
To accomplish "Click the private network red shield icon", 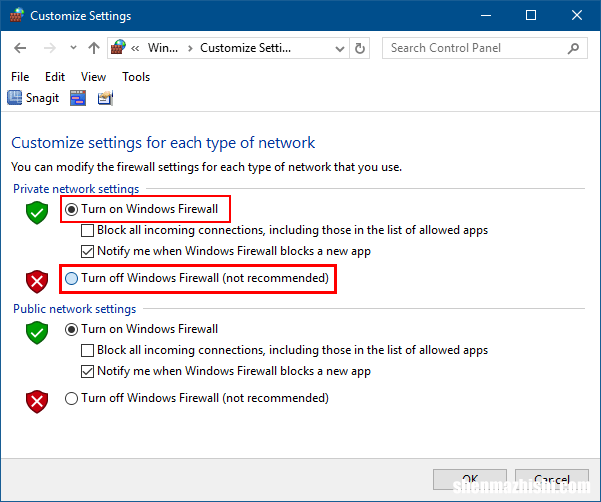I will 37,282.
